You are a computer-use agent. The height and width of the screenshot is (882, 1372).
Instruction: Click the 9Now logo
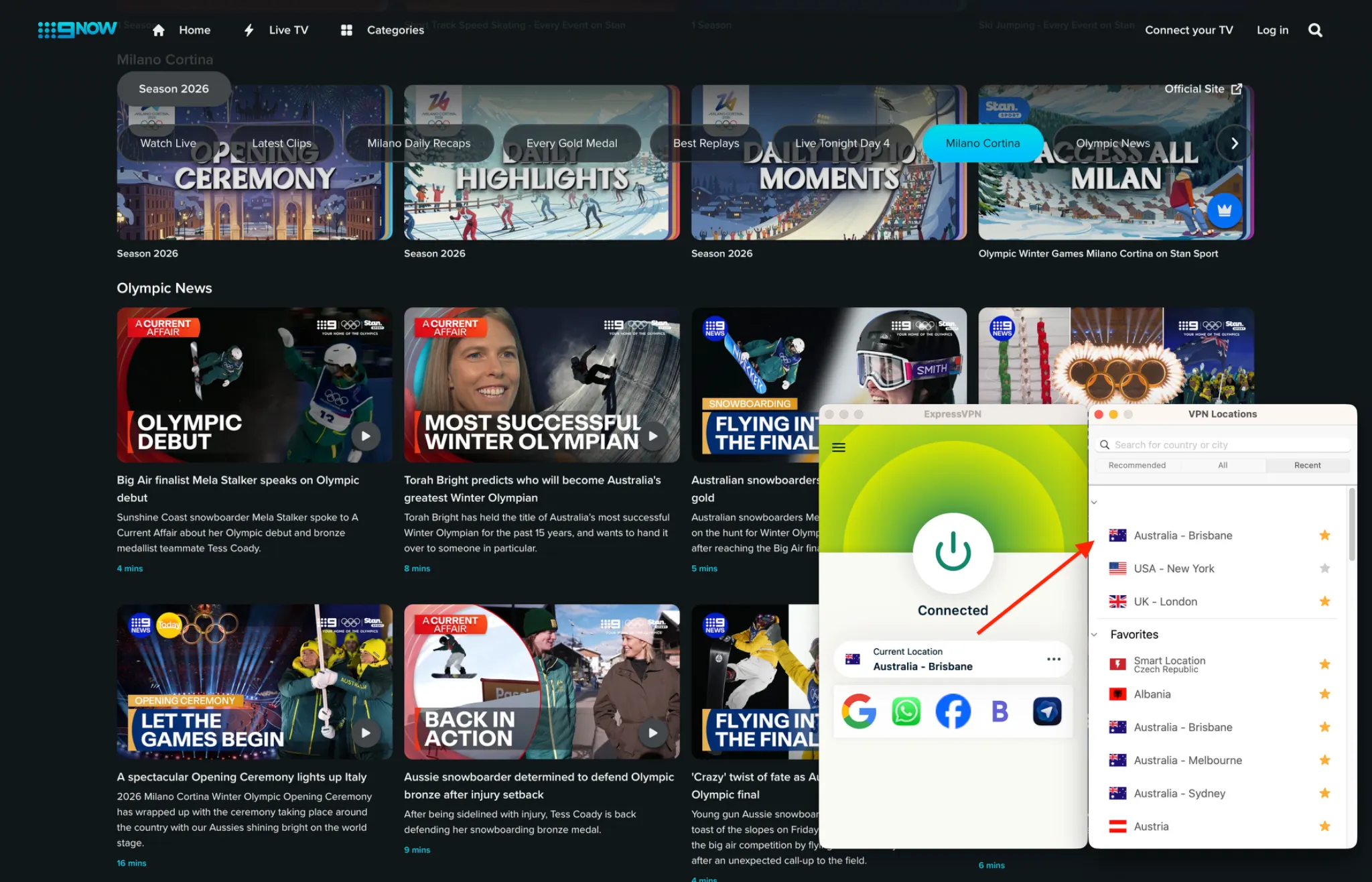(76, 29)
